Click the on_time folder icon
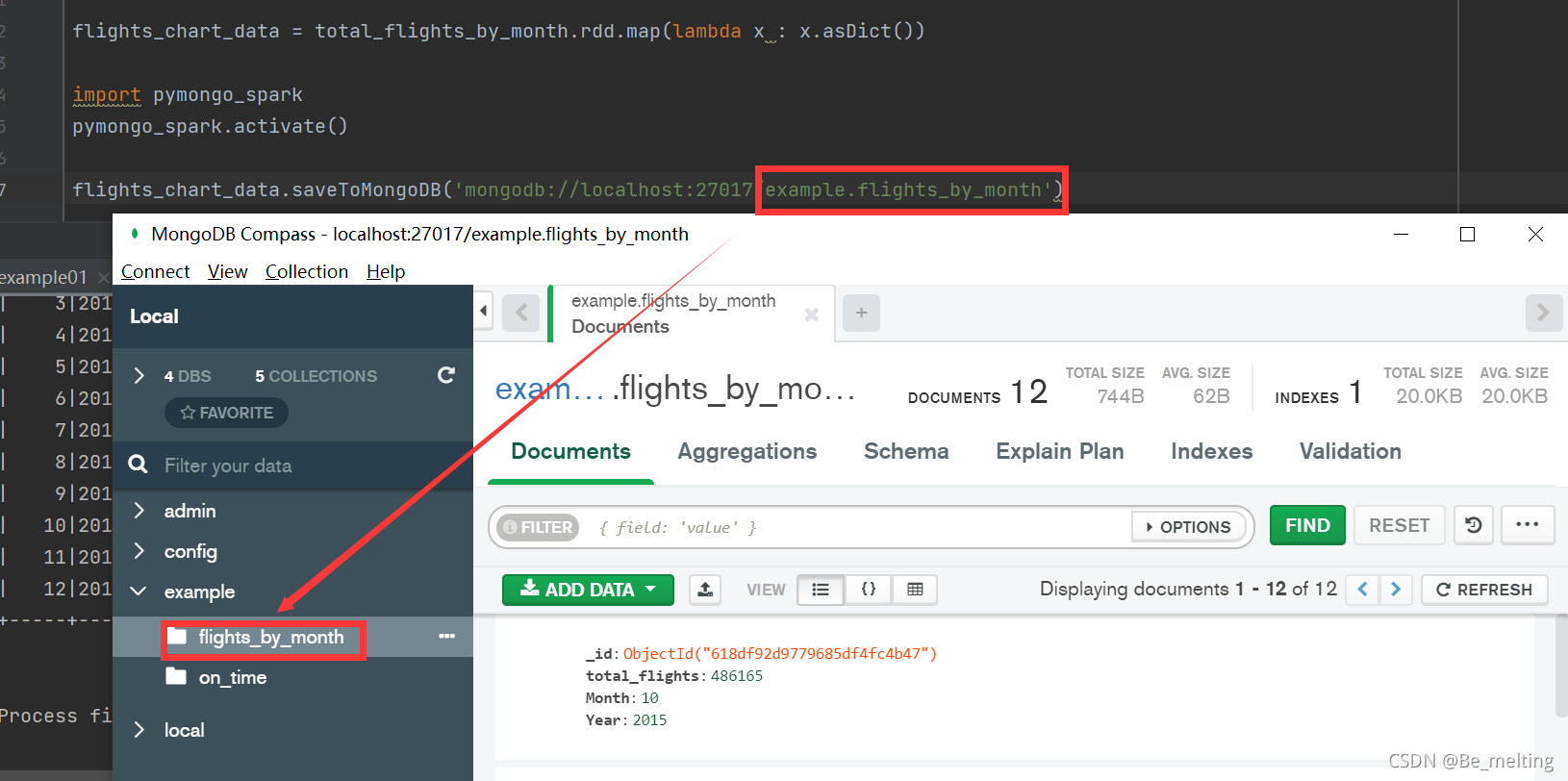 click(176, 677)
